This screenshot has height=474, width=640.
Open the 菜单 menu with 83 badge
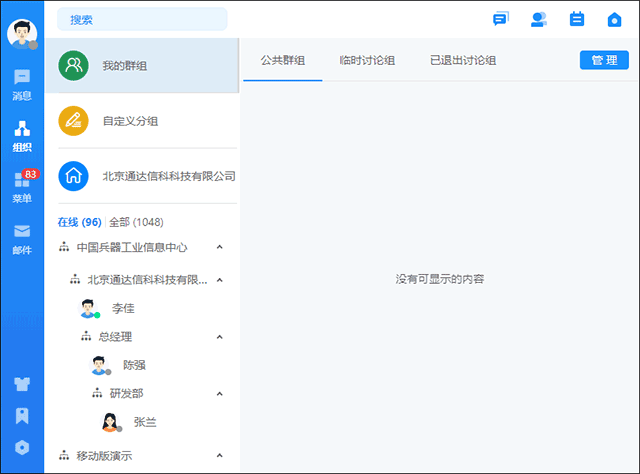22,187
